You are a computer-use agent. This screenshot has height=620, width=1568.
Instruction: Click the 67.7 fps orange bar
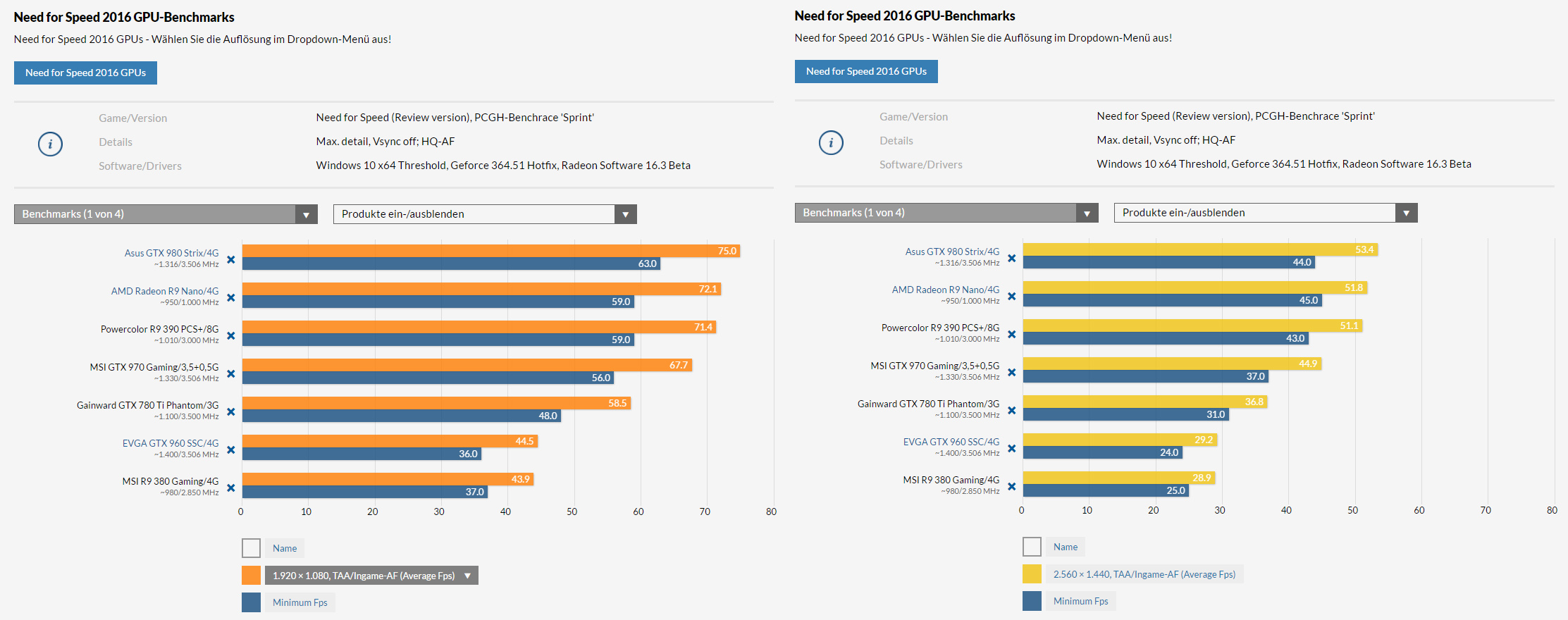click(x=467, y=365)
